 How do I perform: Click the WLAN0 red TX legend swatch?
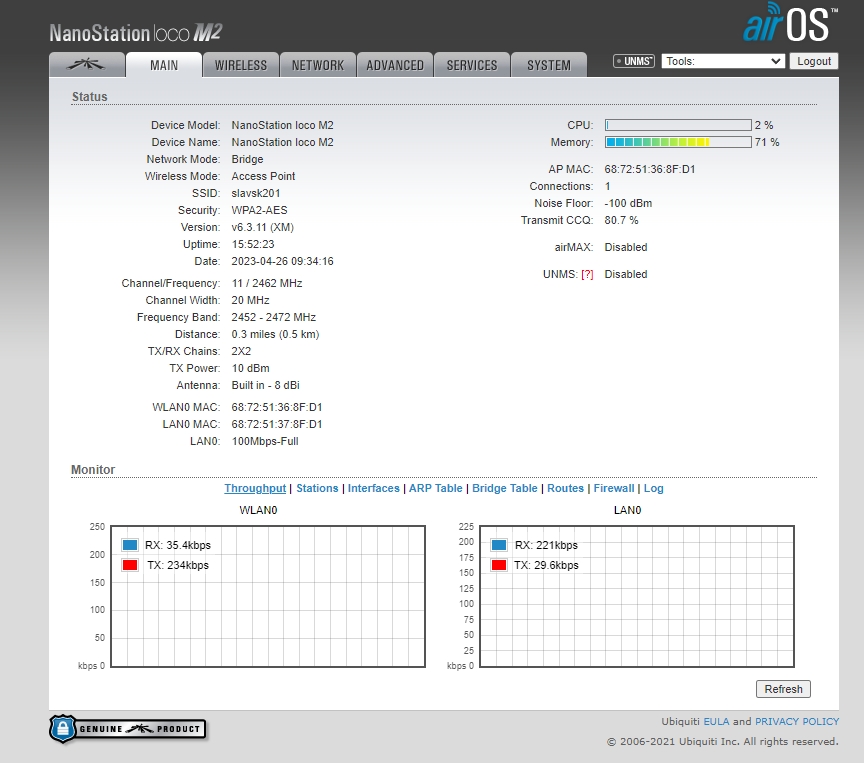[x=130, y=565]
